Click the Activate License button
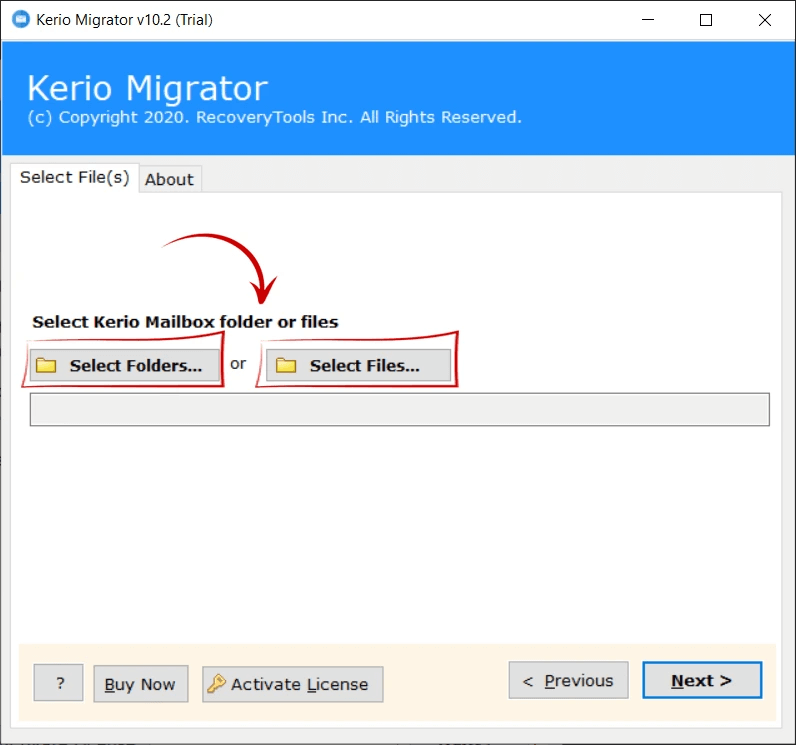The image size is (796, 745). click(292, 684)
